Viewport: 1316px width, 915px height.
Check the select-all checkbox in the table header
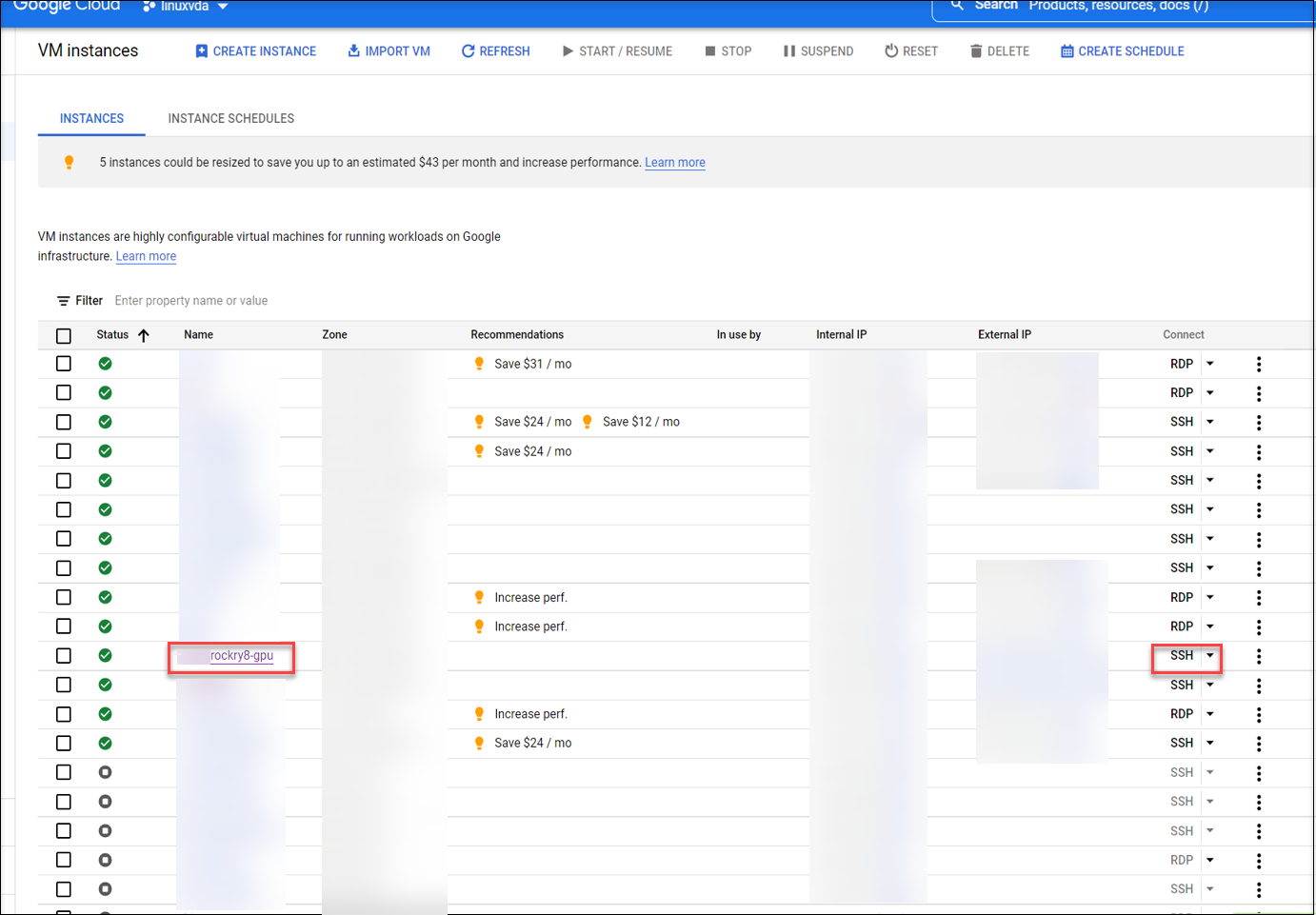(x=64, y=335)
